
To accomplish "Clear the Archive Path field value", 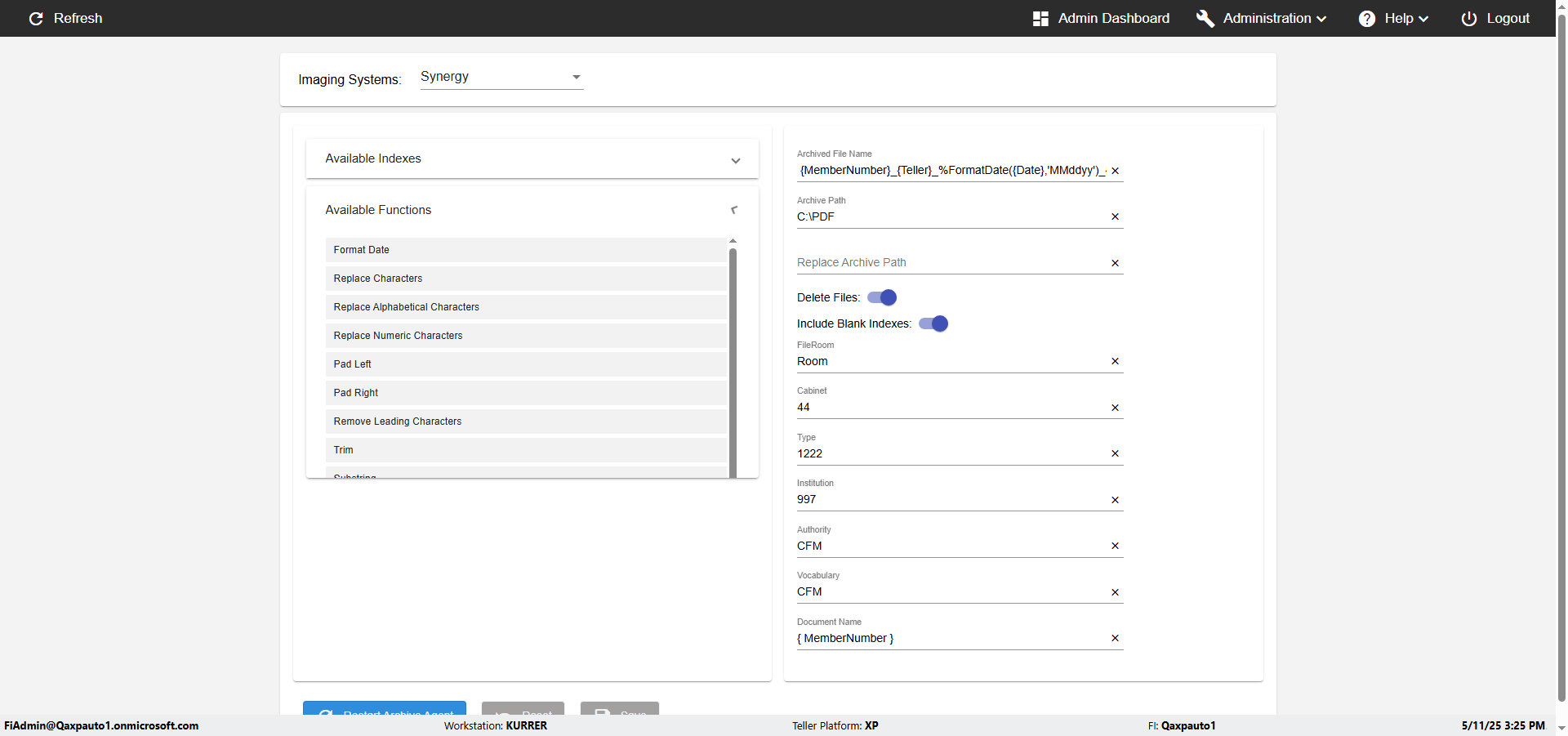I will [1115, 216].
